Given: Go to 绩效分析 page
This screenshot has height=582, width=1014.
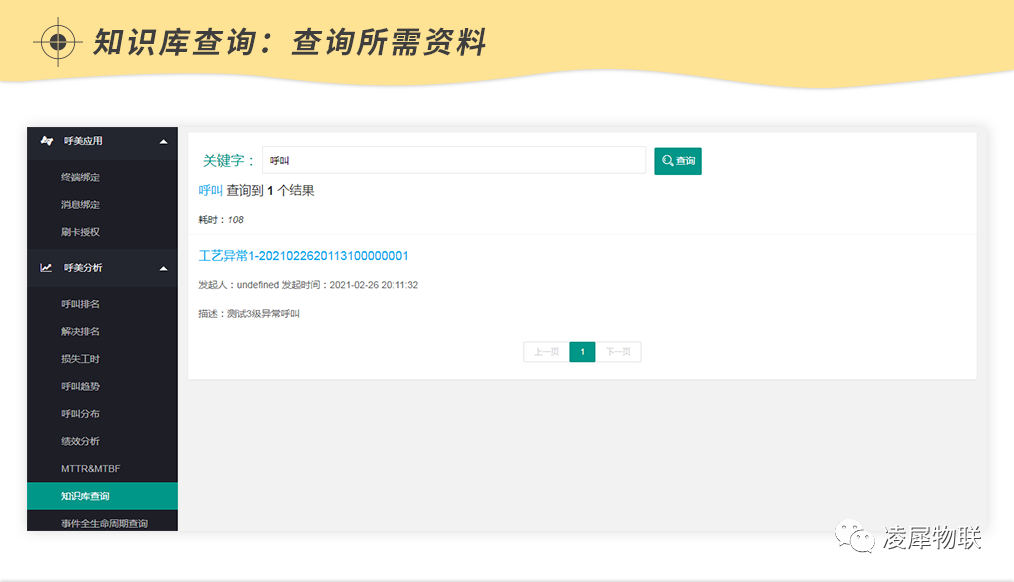Looking at the screenshot, I should pyautogui.click(x=80, y=441).
